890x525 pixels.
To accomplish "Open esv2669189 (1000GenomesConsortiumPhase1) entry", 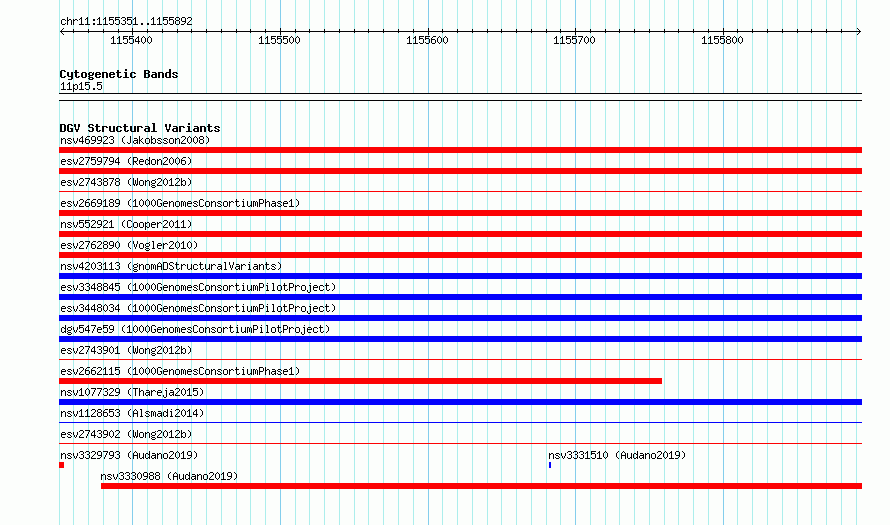I will coord(180,203).
